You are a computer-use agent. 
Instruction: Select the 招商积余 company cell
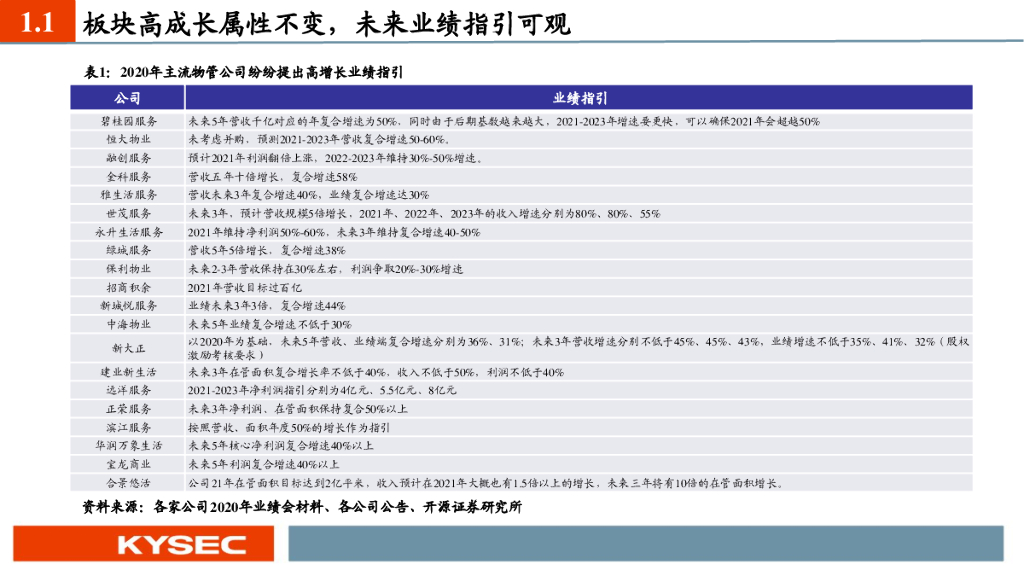click(127, 287)
